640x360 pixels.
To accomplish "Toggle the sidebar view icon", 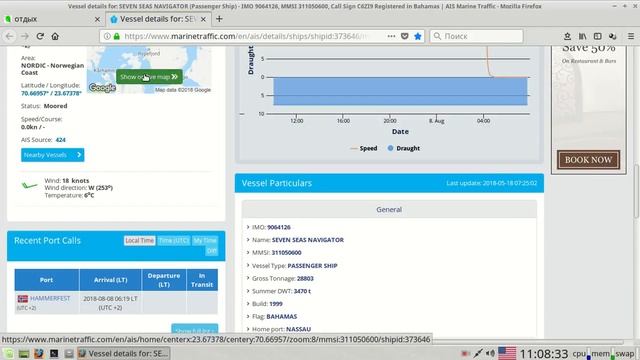I will click(x=598, y=36).
